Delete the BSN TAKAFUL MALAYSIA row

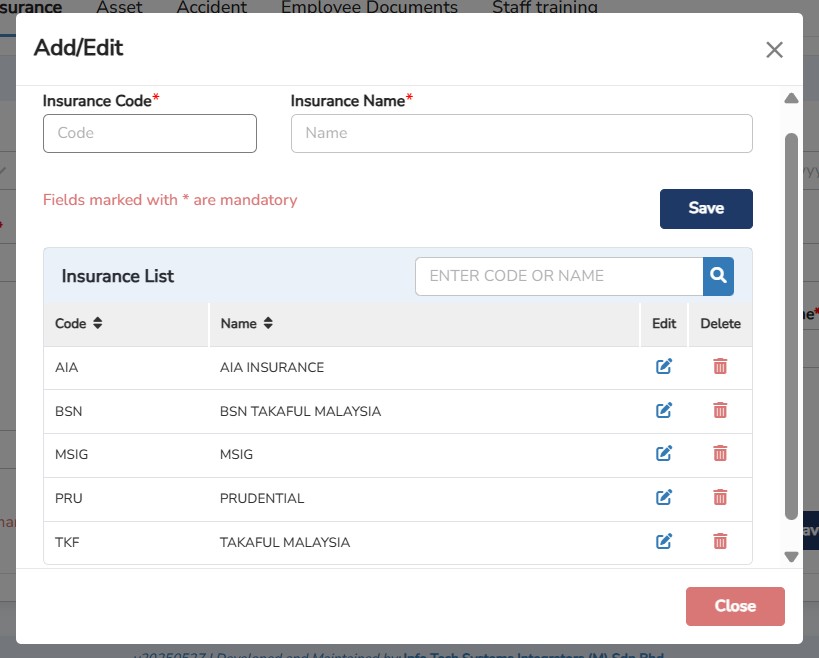point(720,410)
